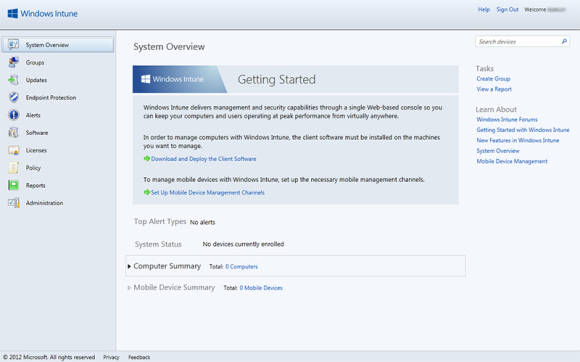
Task: Open Getting Started with Windows Intune link
Action: (x=523, y=130)
